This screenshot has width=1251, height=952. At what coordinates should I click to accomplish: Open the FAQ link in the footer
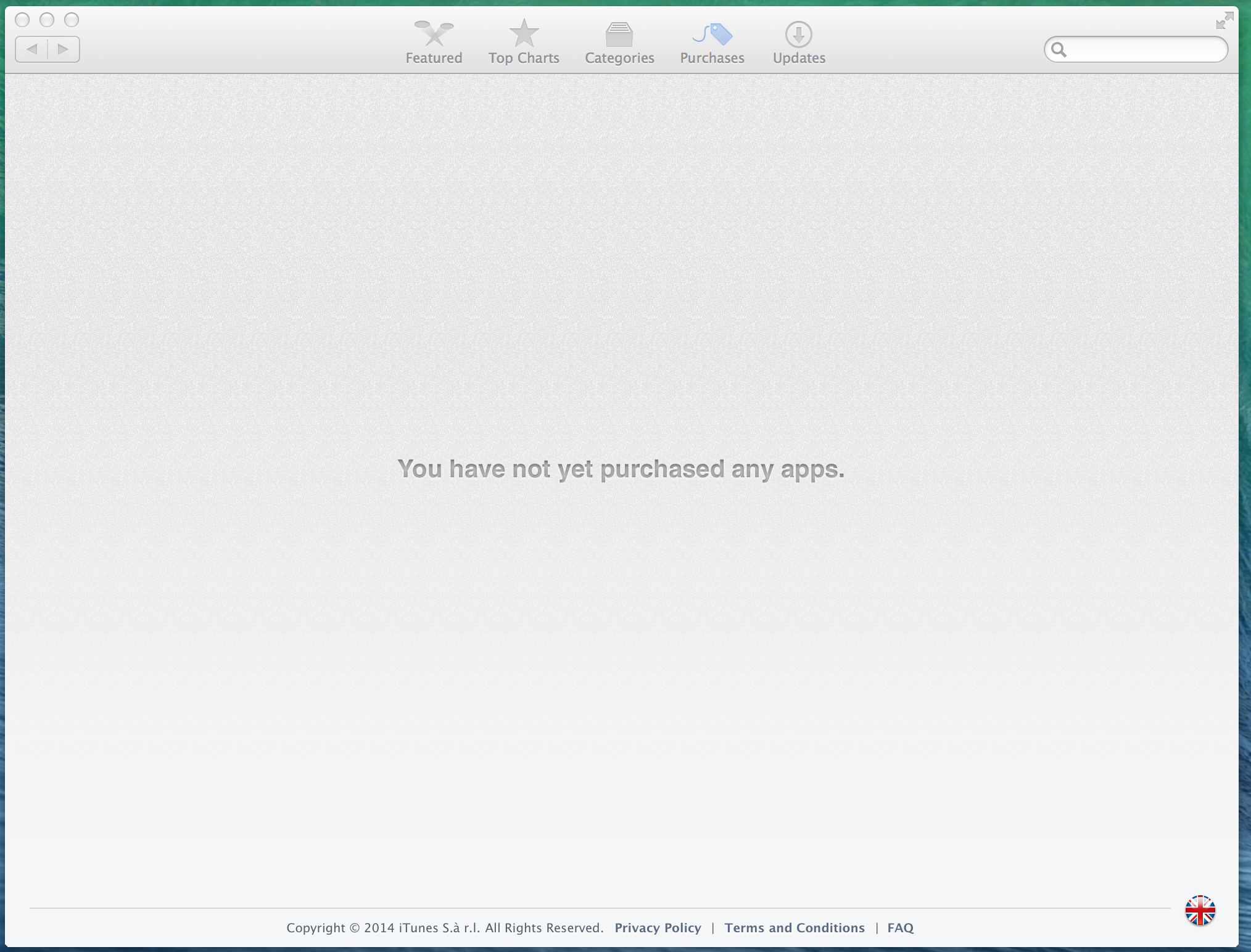(900, 928)
